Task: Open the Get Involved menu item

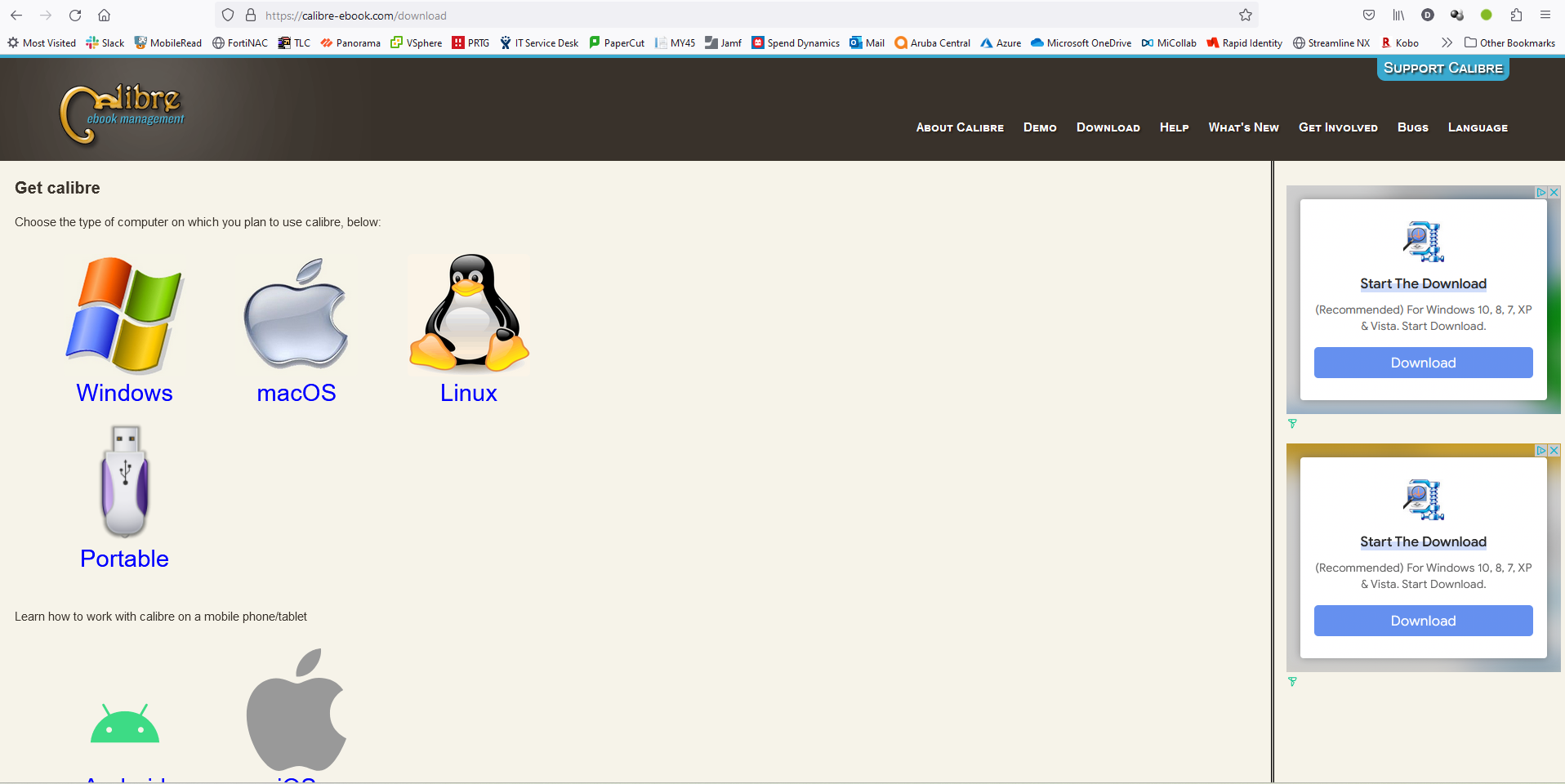Action: 1338,127
